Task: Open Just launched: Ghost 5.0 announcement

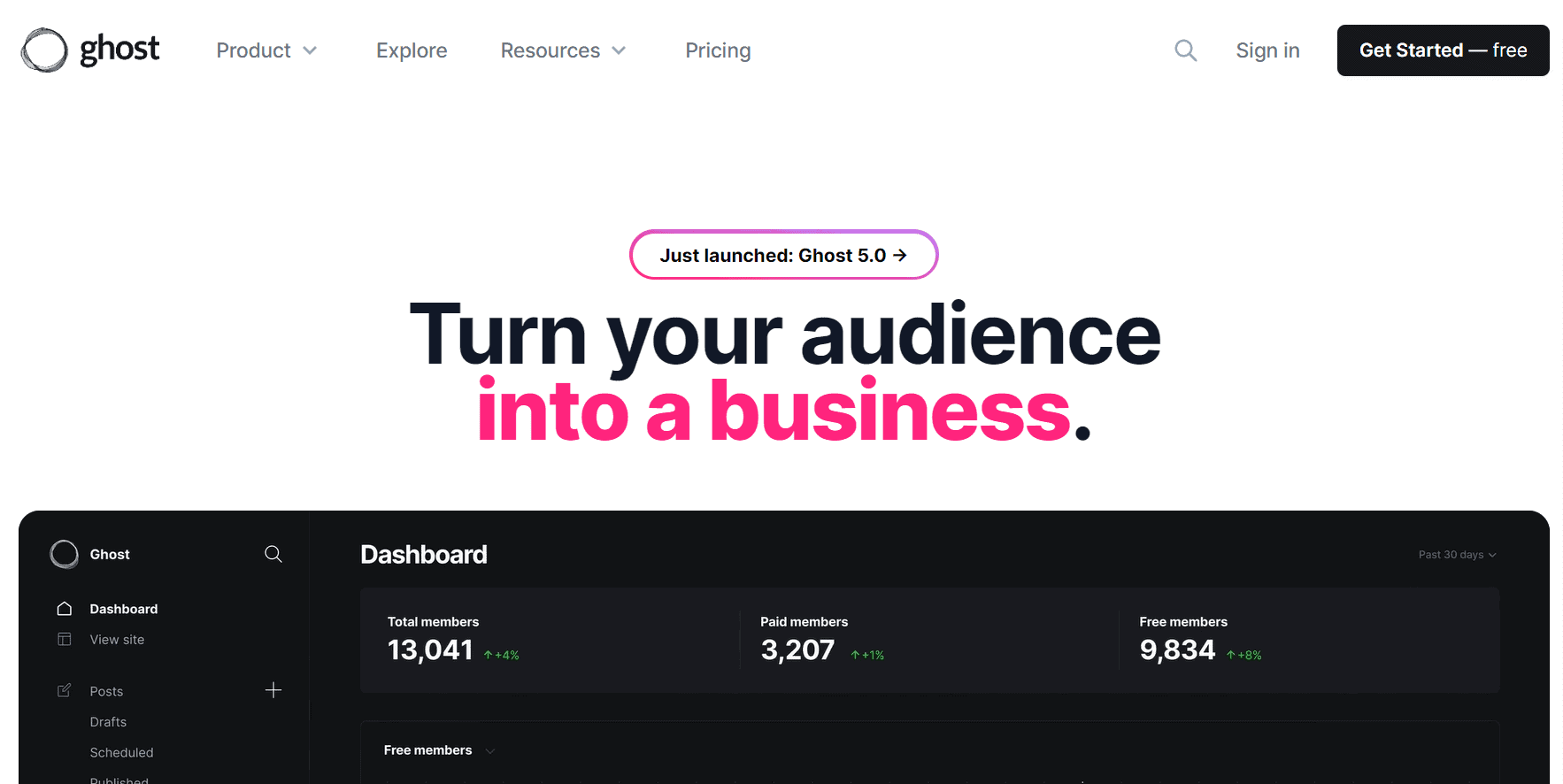Action: point(783,255)
